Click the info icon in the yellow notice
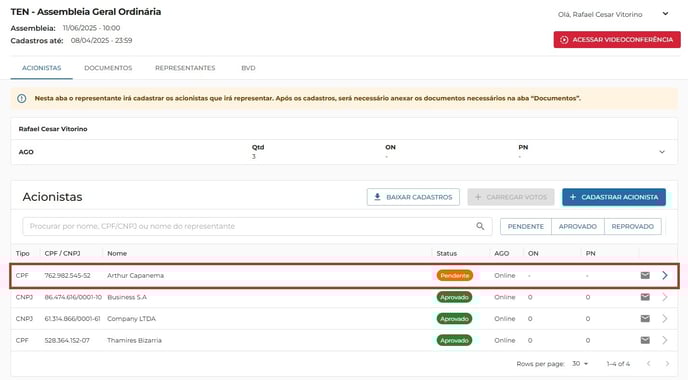 [22, 98]
